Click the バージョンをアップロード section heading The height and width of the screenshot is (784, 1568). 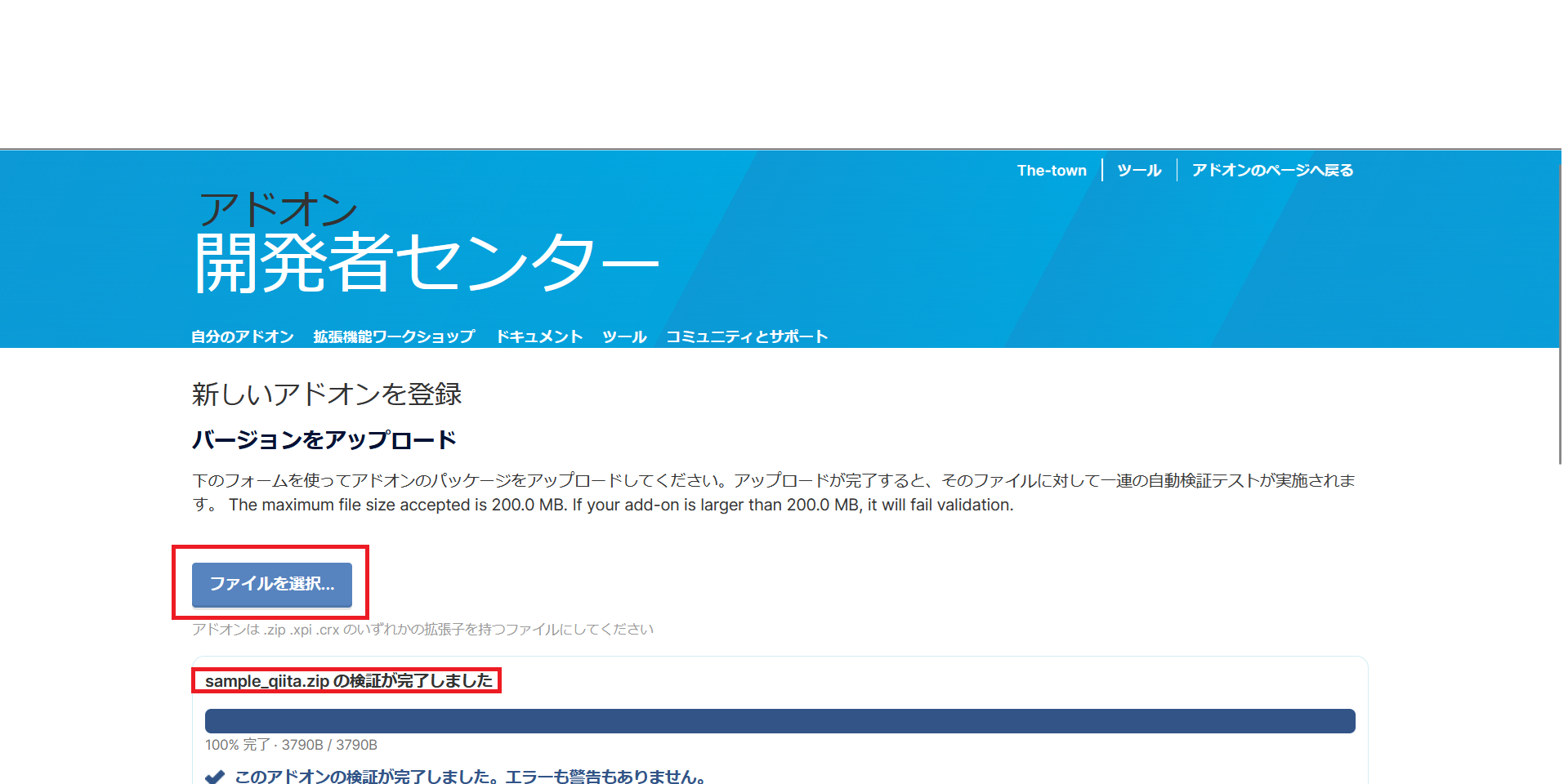[x=323, y=439]
